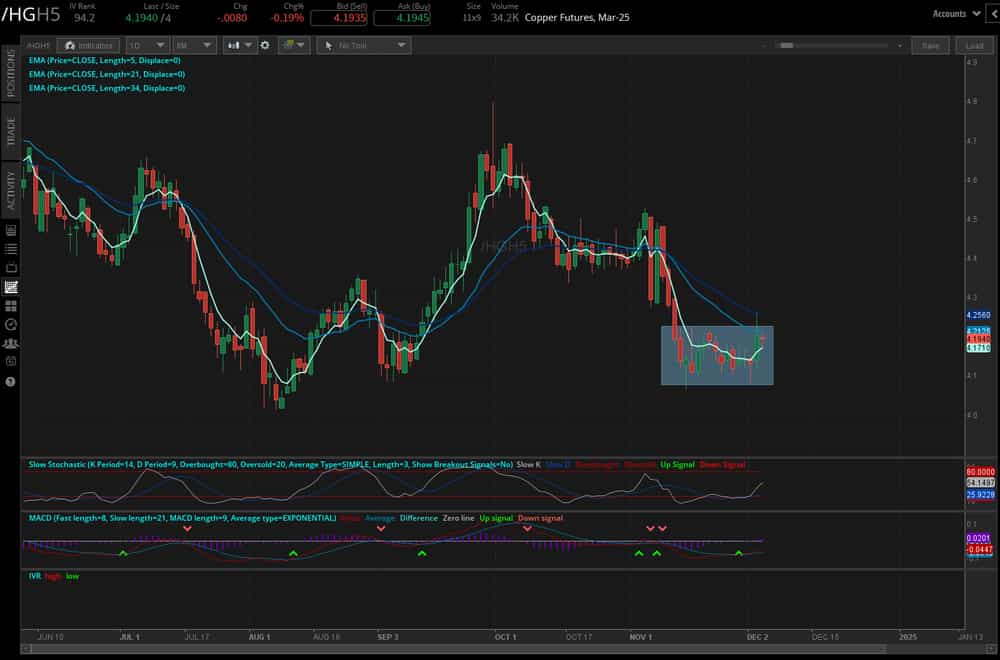1000x660 pixels.
Task: Switch to the Positions side tab
Action: click(x=11, y=75)
